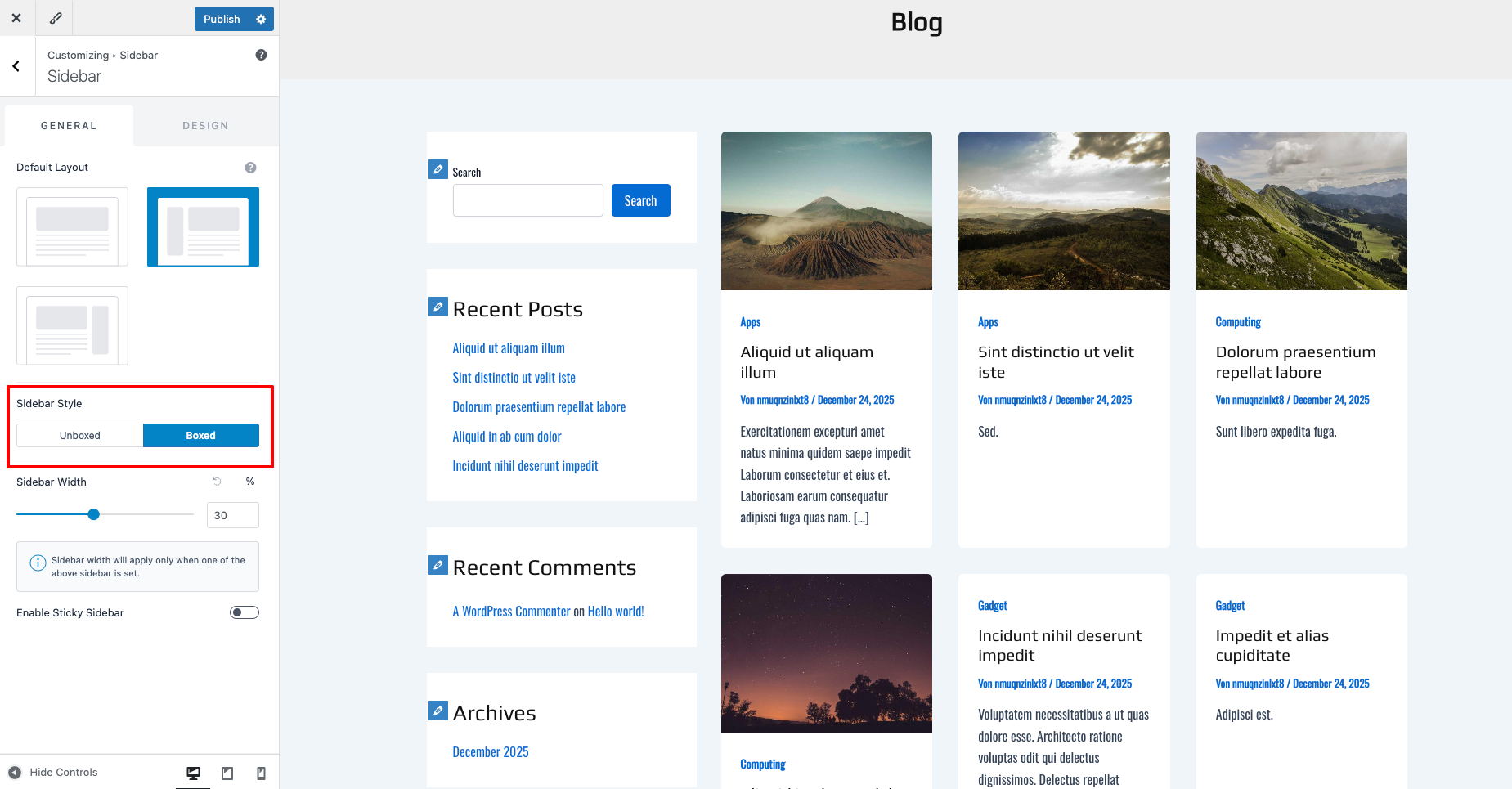Choose the no-sidebar layout option

coord(72,226)
